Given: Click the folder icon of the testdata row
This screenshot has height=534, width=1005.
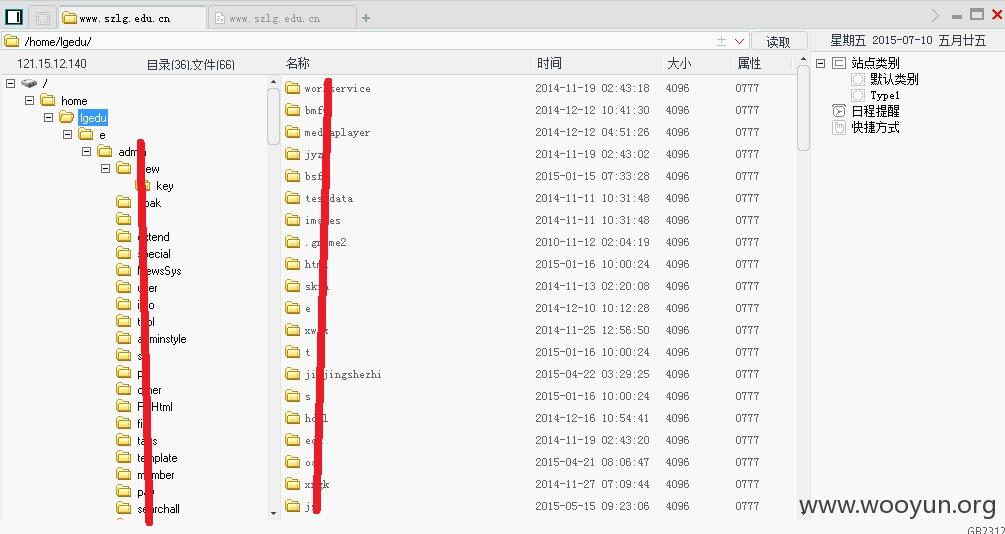Looking at the screenshot, I should [x=293, y=198].
